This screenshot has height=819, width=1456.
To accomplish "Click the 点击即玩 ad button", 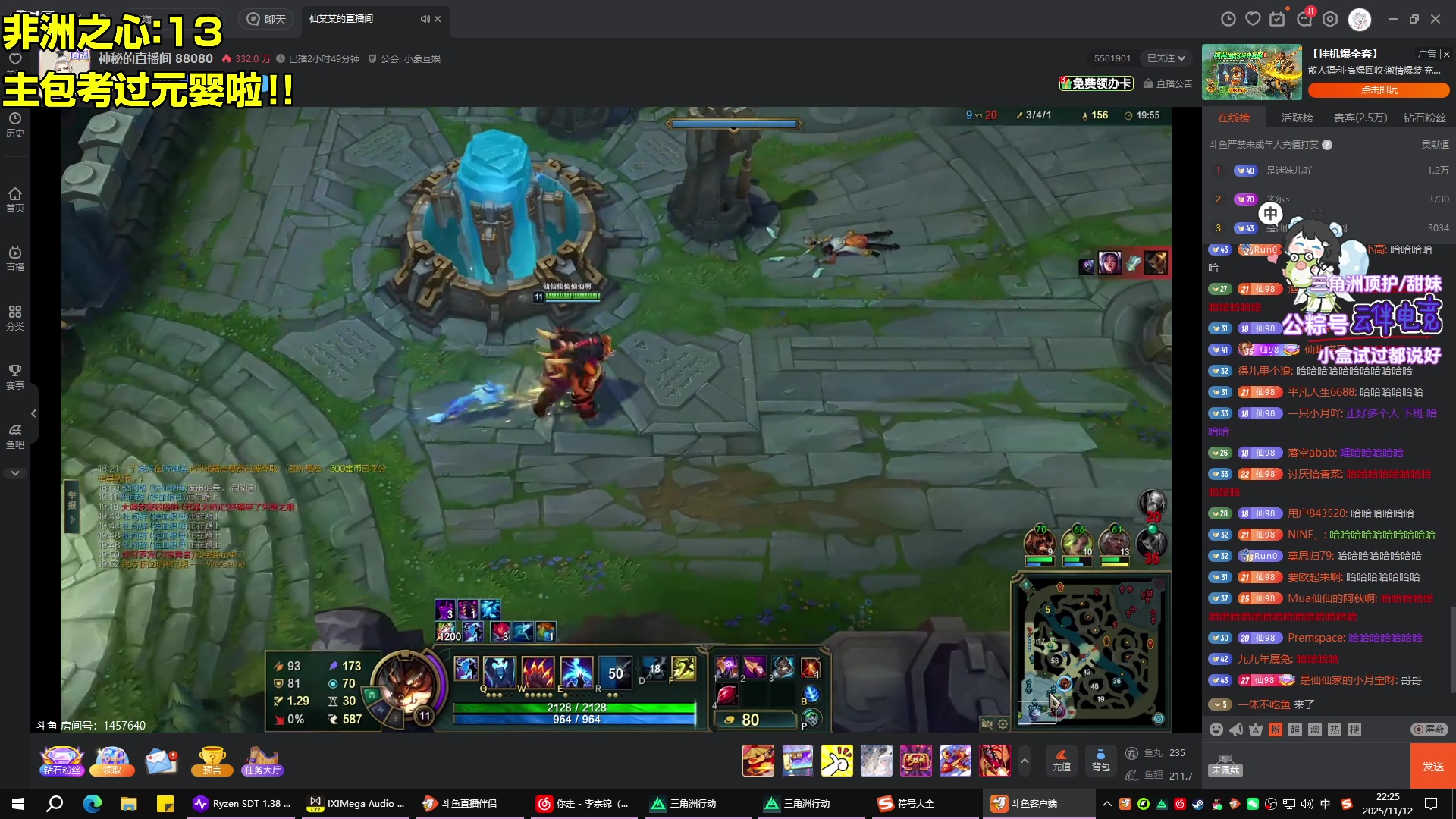I will tap(1378, 90).
